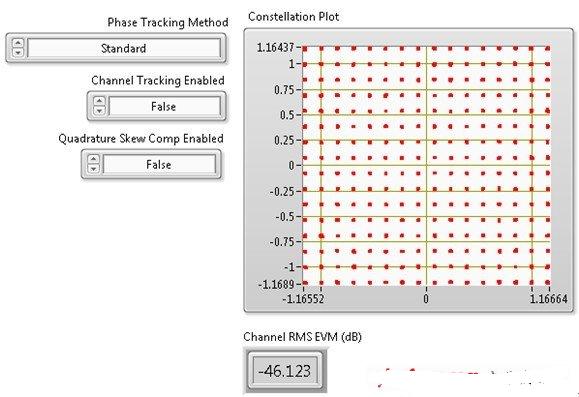Click X-axis maximum label 1.16664
Viewport: 579px width, 397px height.
click(549, 298)
